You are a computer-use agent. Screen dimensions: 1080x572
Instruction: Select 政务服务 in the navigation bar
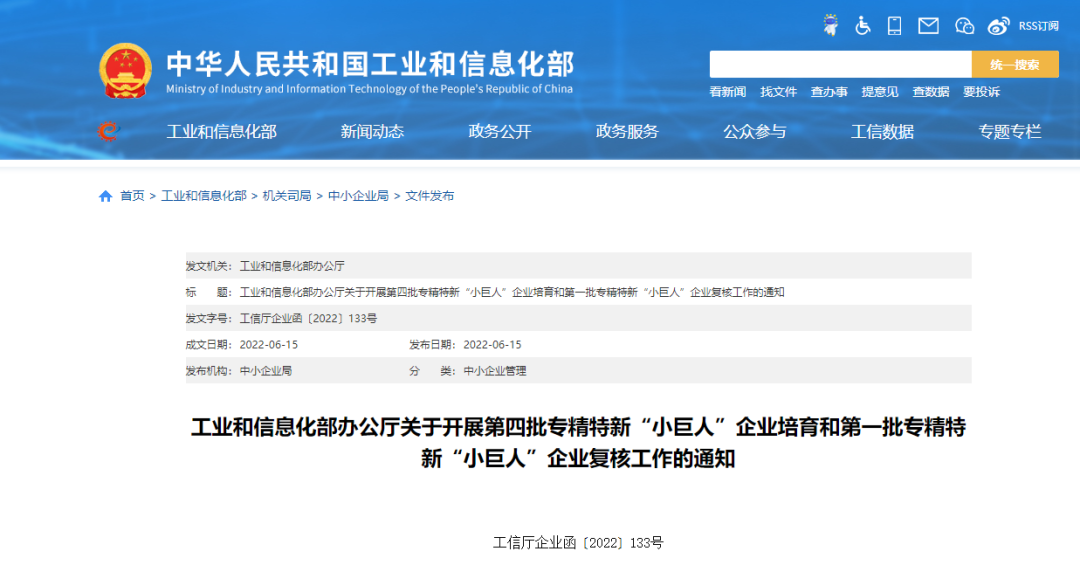627,131
